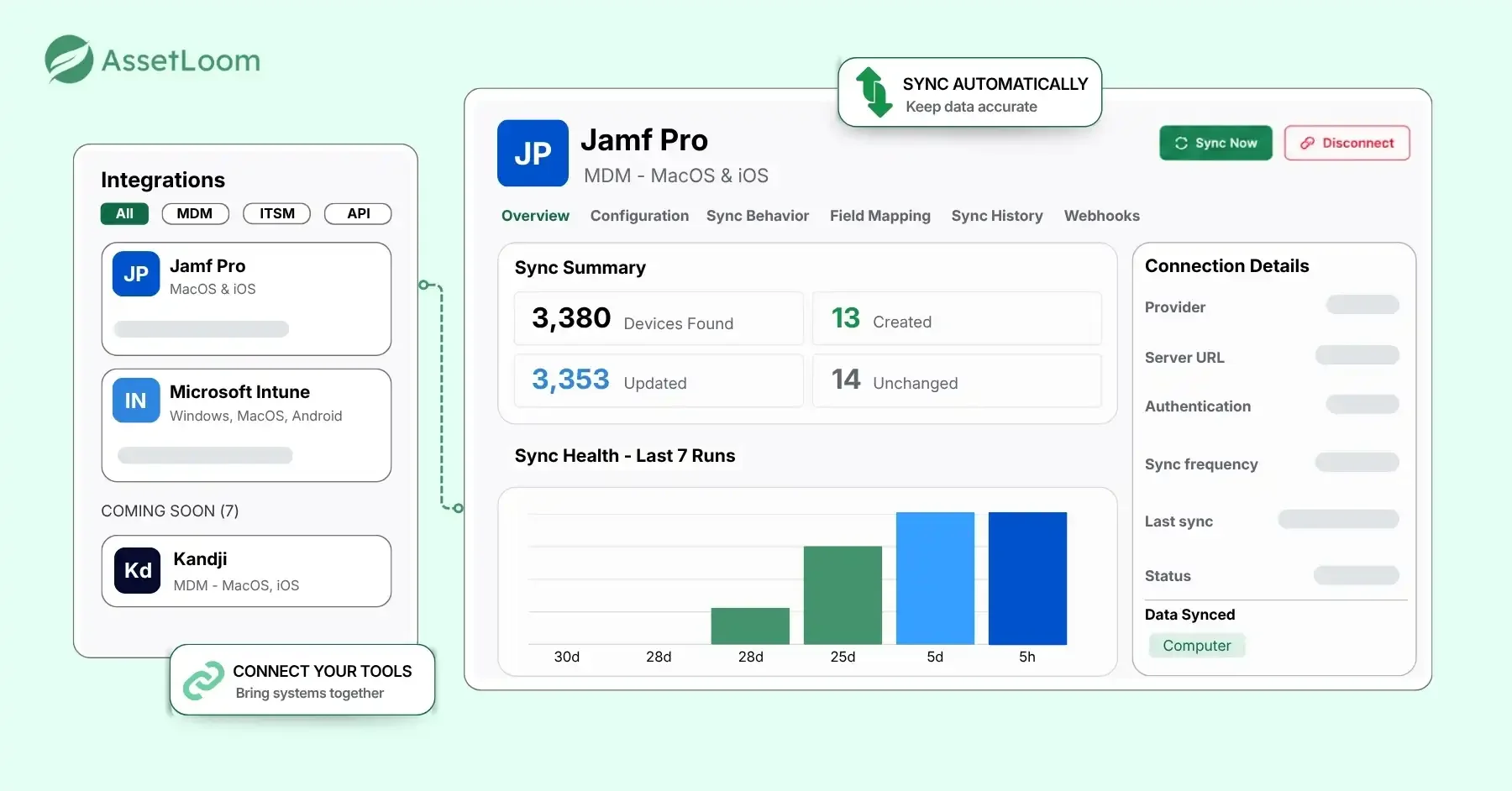Select the Jamf Pro integration card
Screen dimensions: 1512x791
[x=246, y=299]
